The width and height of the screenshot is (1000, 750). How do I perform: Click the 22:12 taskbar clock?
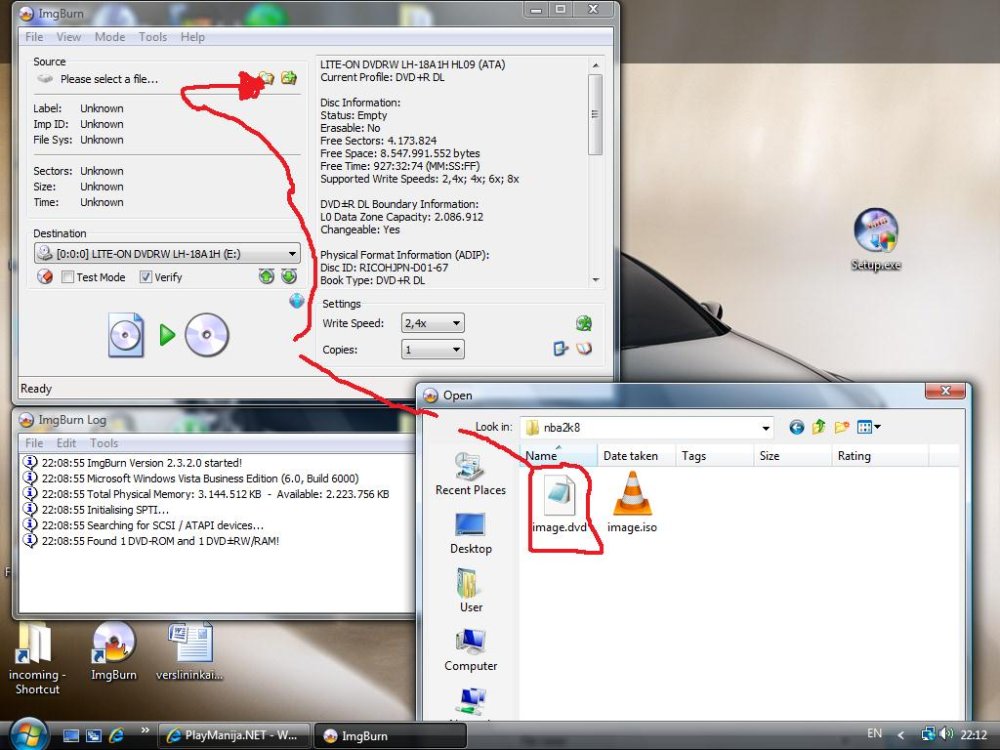pyautogui.click(x=973, y=735)
